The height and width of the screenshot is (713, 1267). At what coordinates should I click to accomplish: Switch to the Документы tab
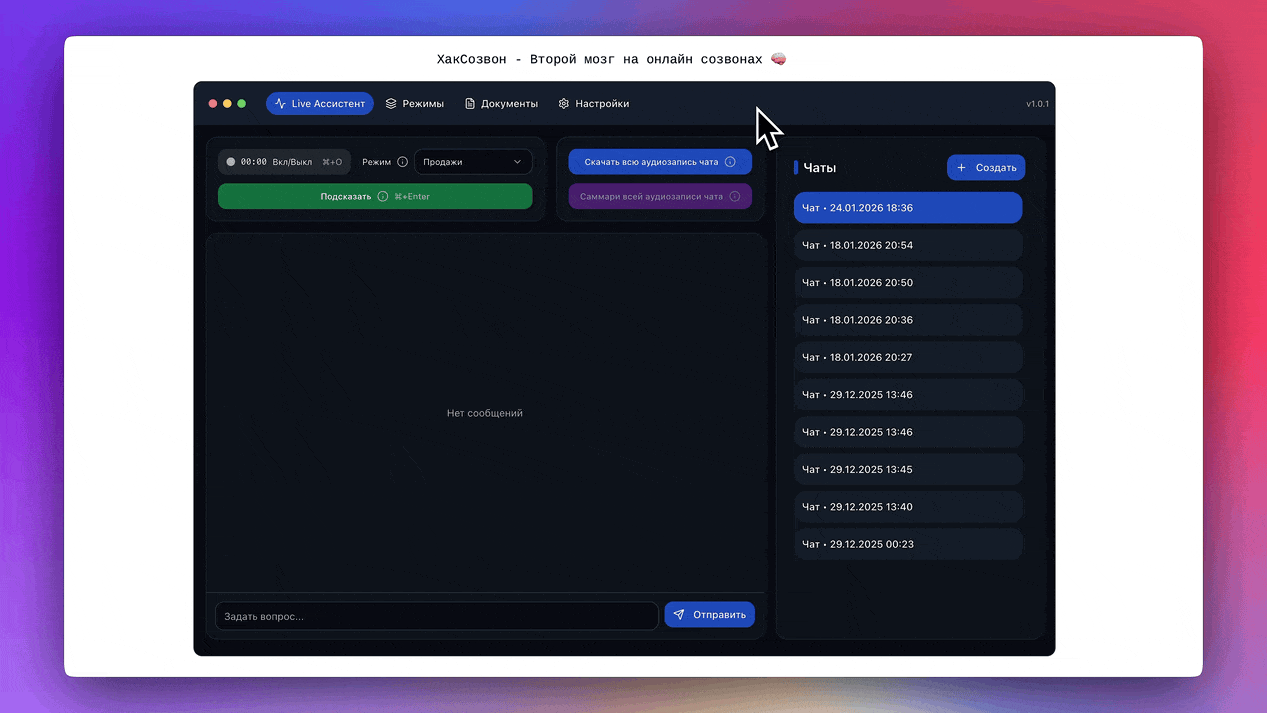click(x=501, y=104)
